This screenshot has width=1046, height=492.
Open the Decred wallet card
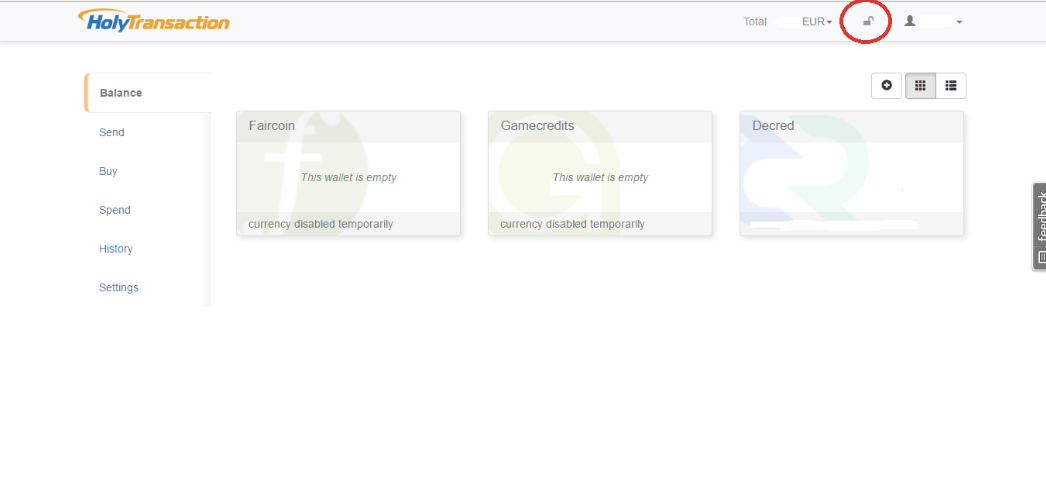coord(852,173)
